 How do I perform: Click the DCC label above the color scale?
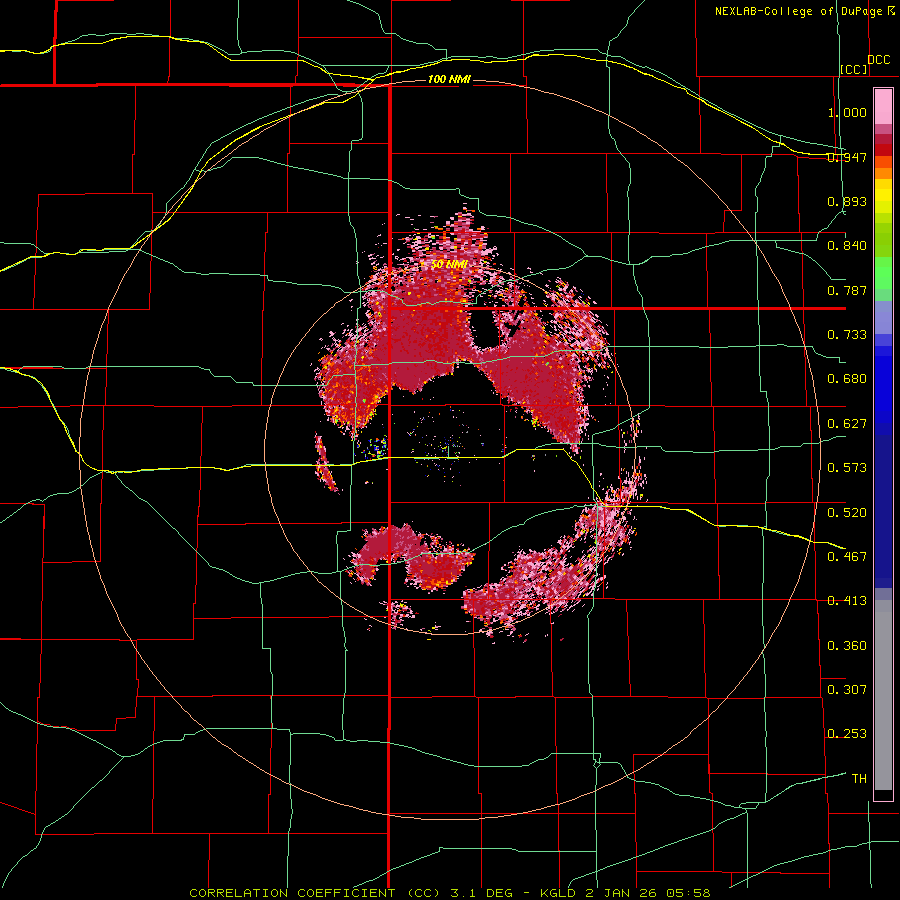(878, 60)
